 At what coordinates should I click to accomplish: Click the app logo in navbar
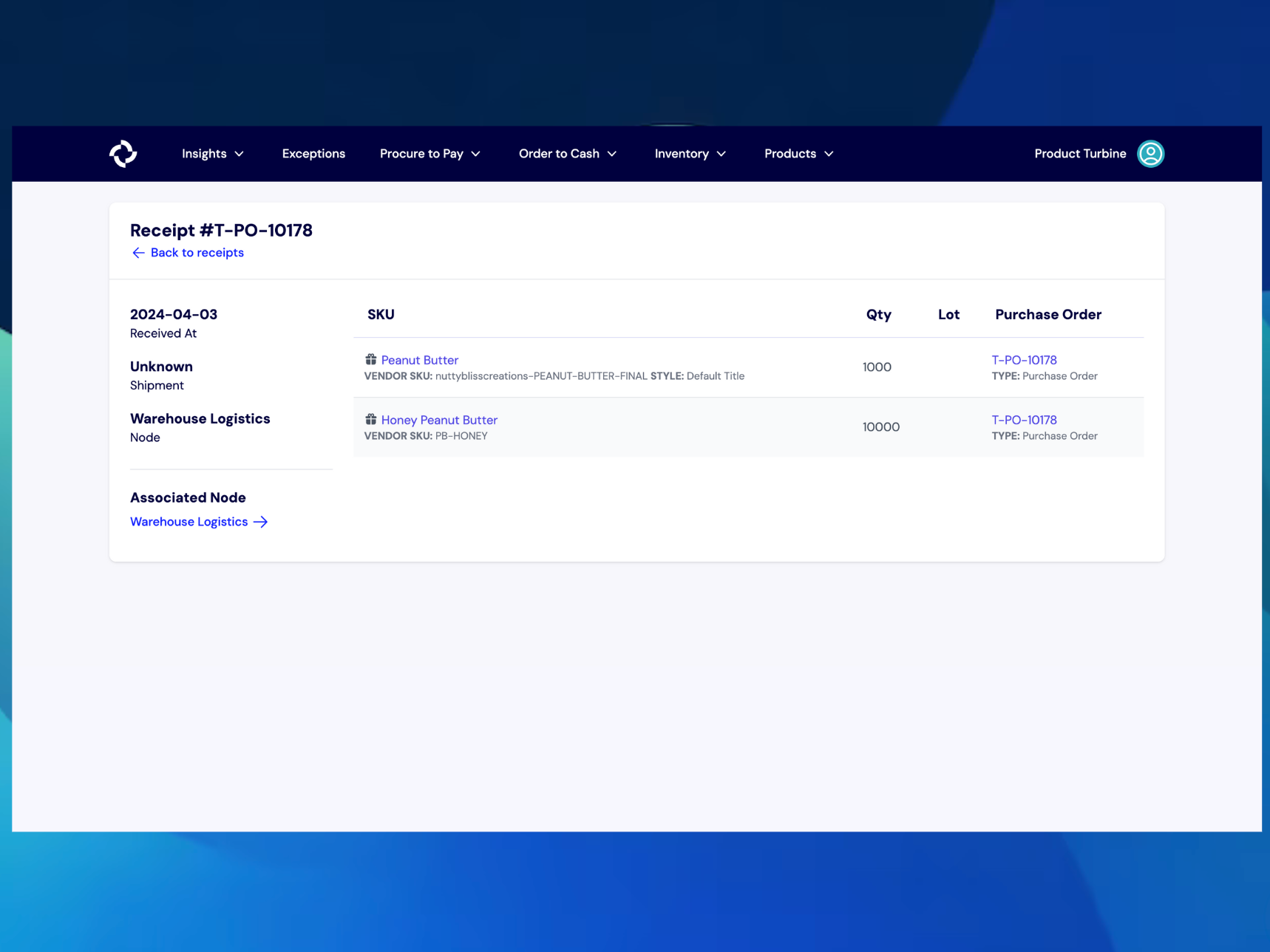coord(123,154)
